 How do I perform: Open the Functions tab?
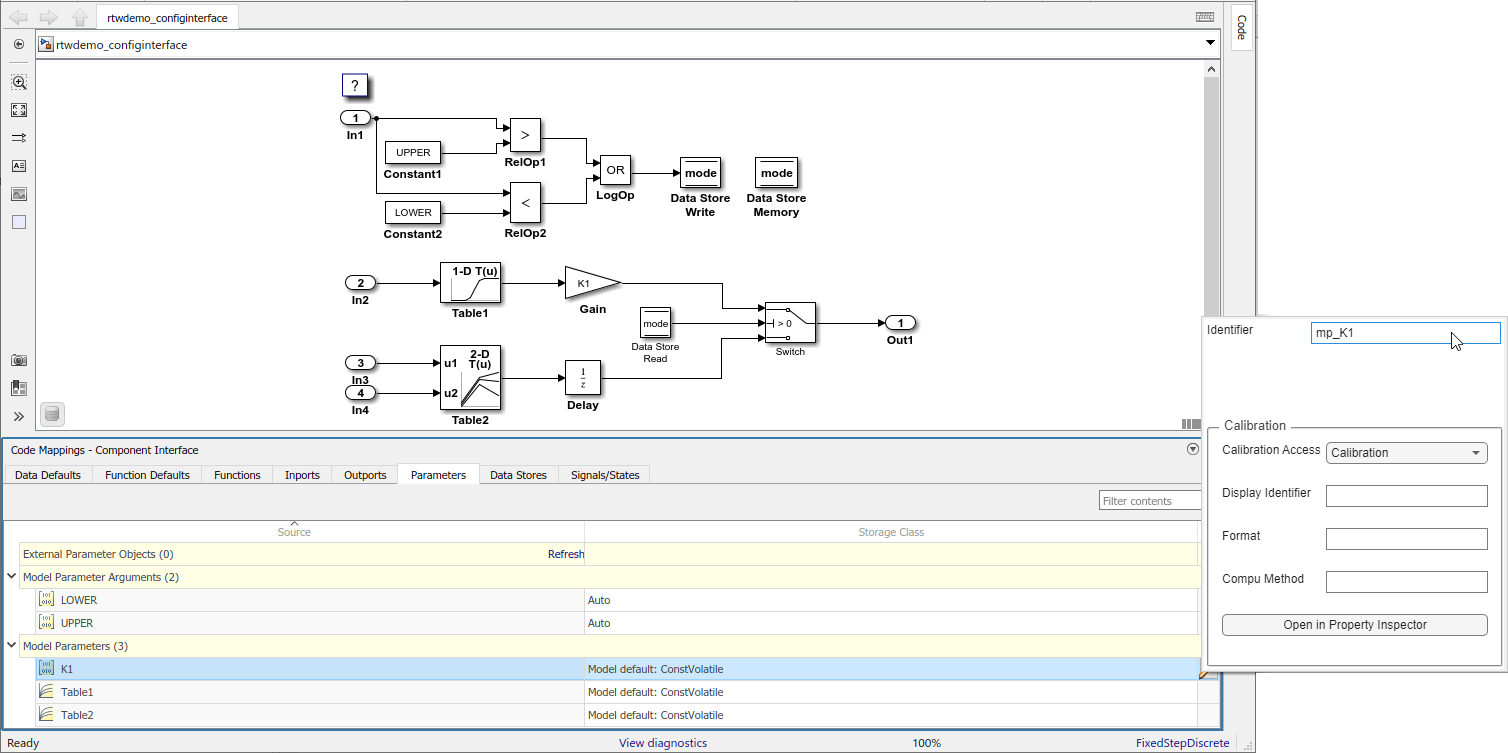click(x=237, y=475)
